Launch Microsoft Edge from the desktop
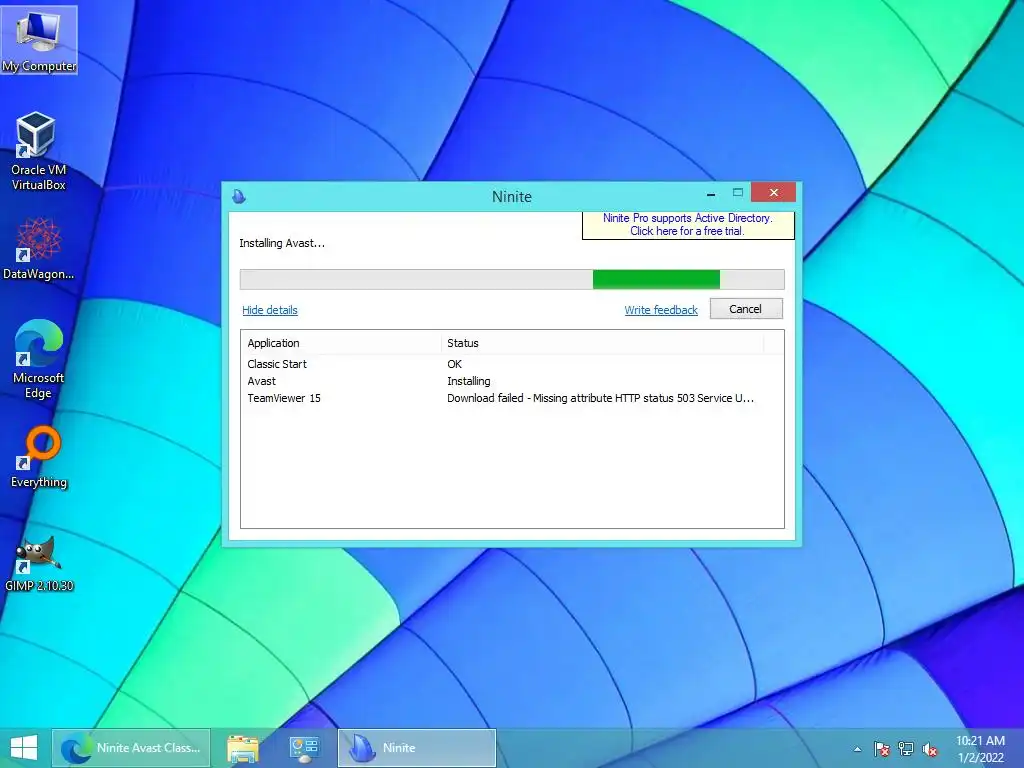 click(38, 359)
